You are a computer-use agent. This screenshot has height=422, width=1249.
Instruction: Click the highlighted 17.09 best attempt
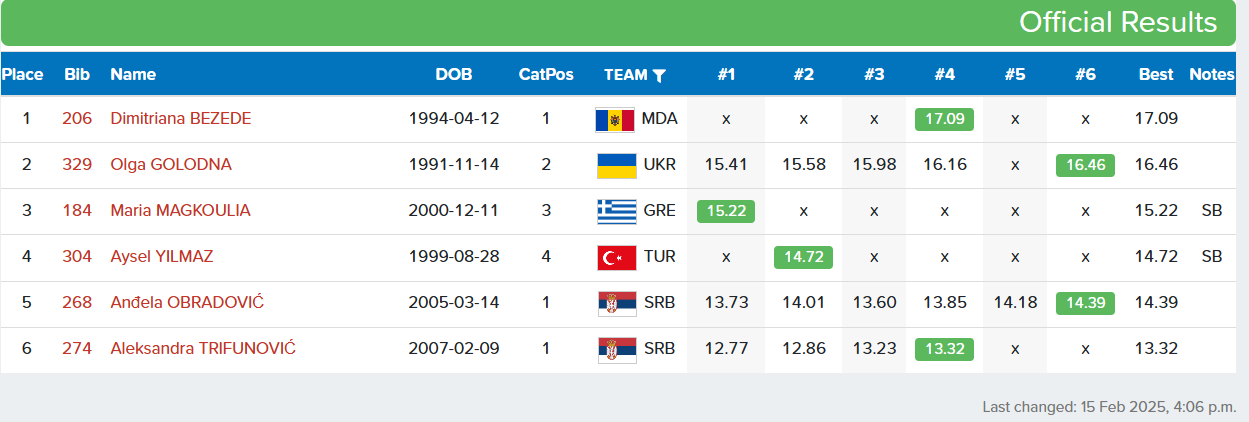[944, 119]
